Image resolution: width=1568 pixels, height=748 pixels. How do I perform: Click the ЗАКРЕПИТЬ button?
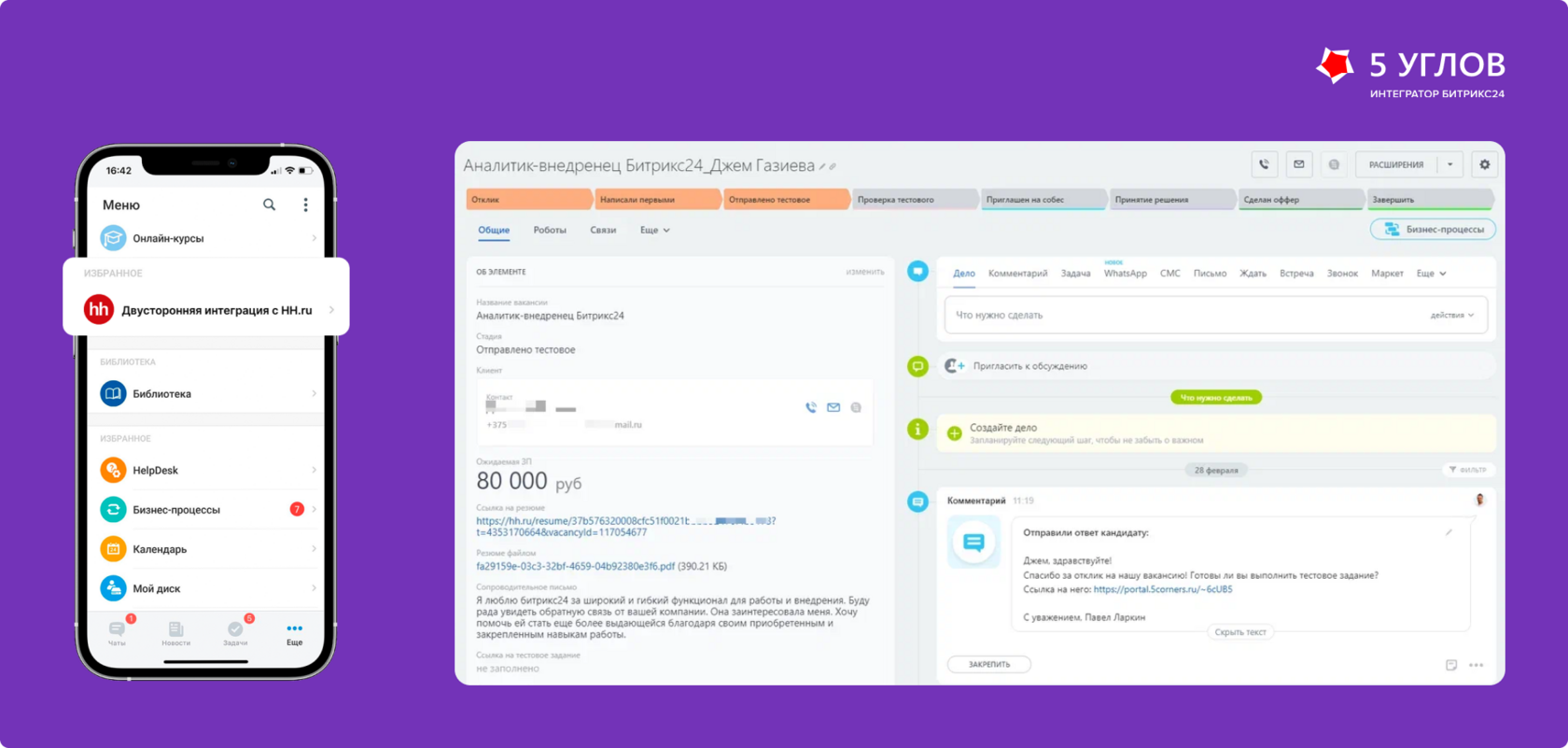[988, 664]
